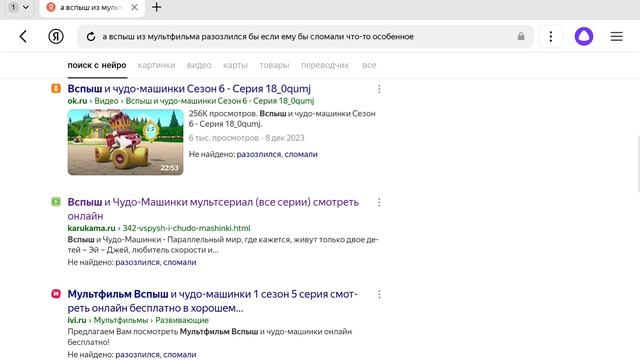Switch to the 'карты' tab

(x=235, y=65)
